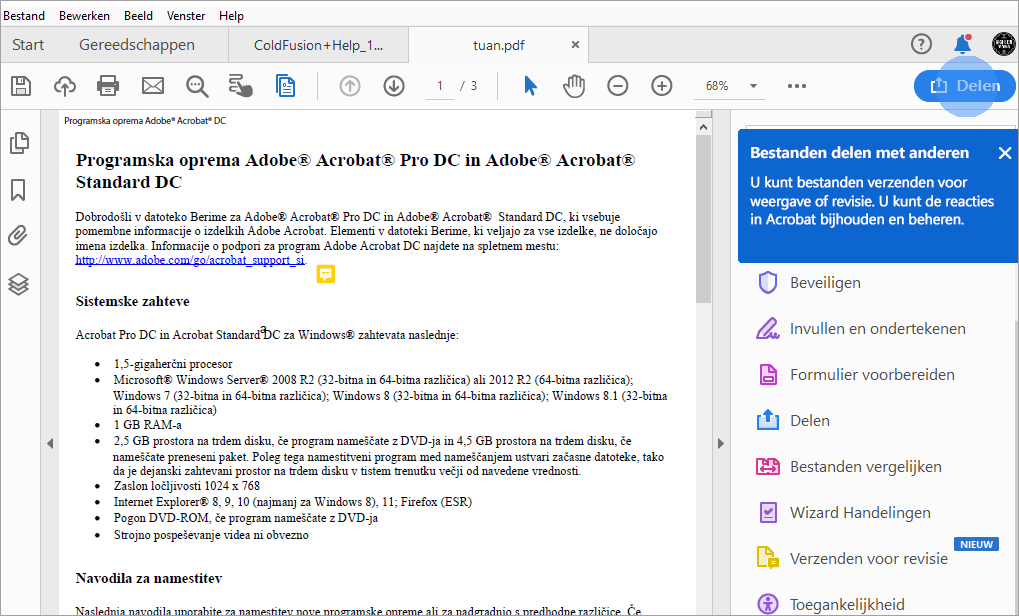The image size is (1019, 616).
Task: Toggle the Hand tool
Action: (574, 86)
